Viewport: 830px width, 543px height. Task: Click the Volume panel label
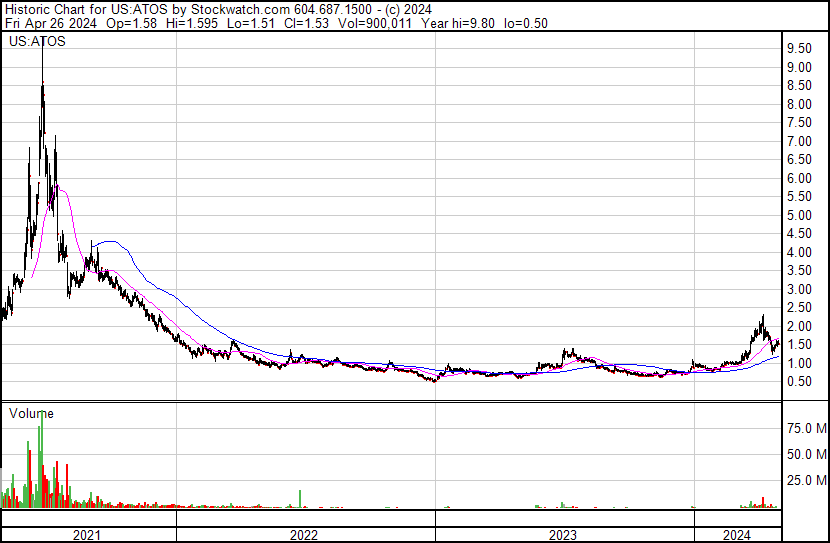pyautogui.click(x=31, y=413)
